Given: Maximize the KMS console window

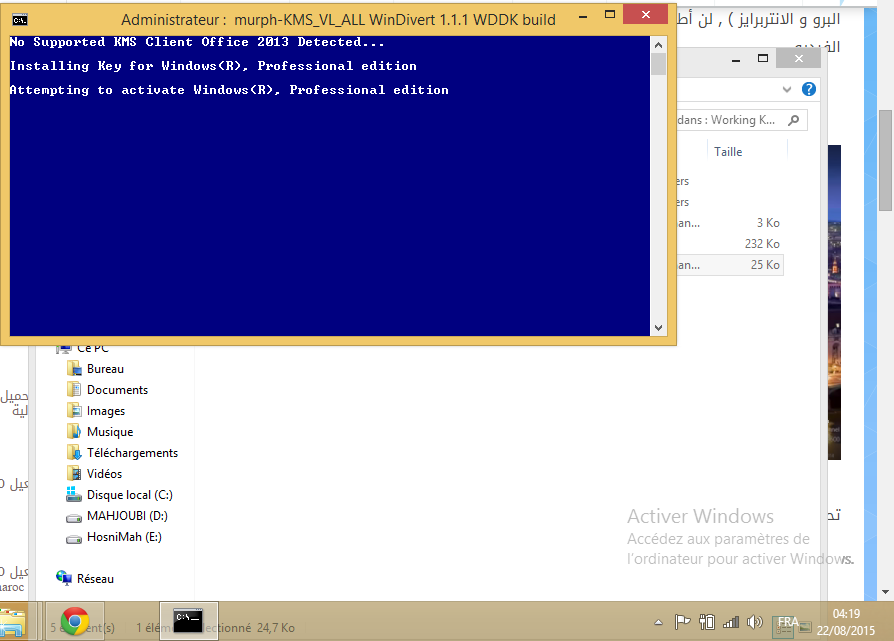Looking at the screenshot, I should point(609,15).
